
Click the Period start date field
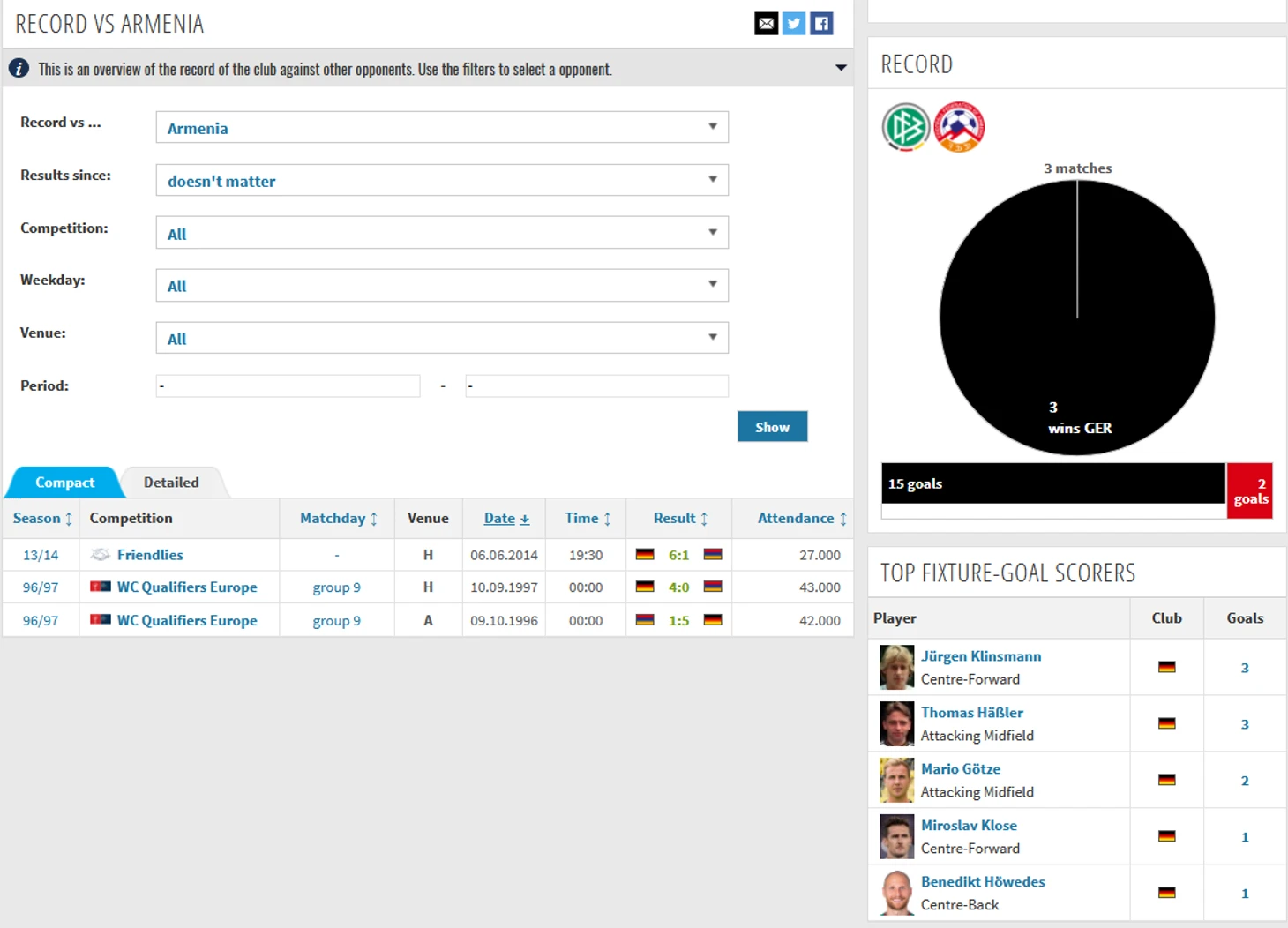288,386
